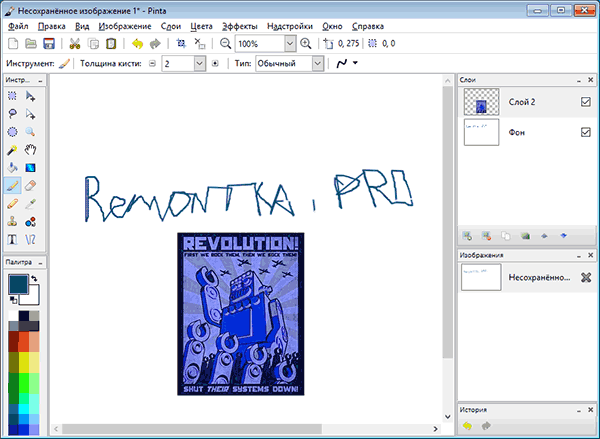
Task: Select the Clone Stamp tool
Action: 12,222
